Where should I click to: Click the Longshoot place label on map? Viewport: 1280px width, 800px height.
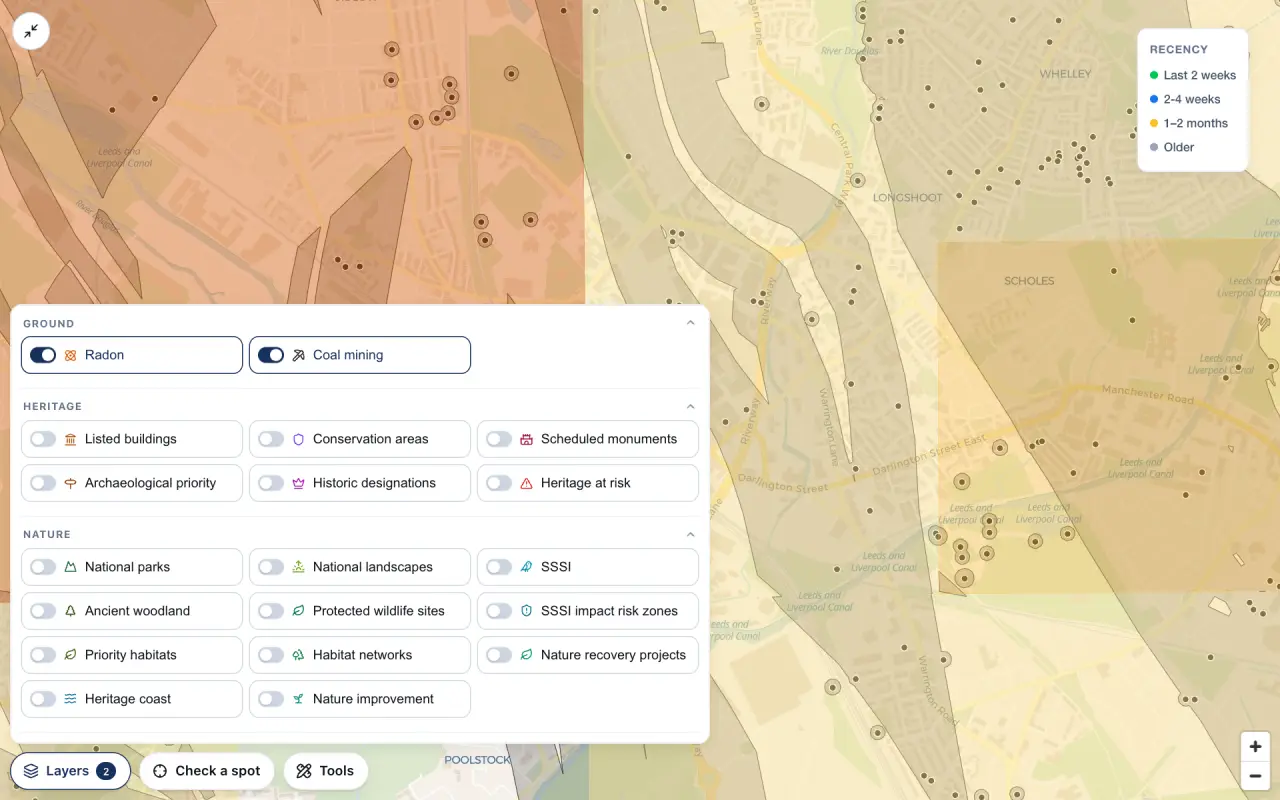(908, 197)
